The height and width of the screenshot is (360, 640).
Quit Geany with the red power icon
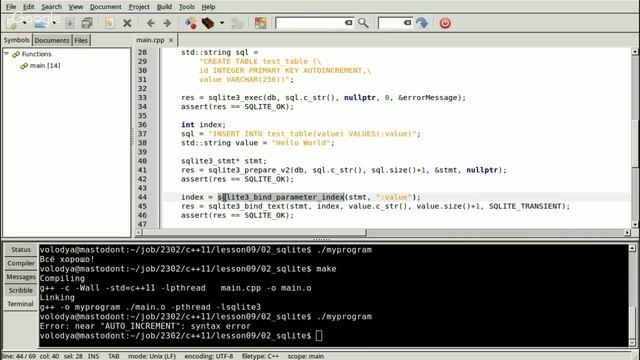tap(445, 23)
